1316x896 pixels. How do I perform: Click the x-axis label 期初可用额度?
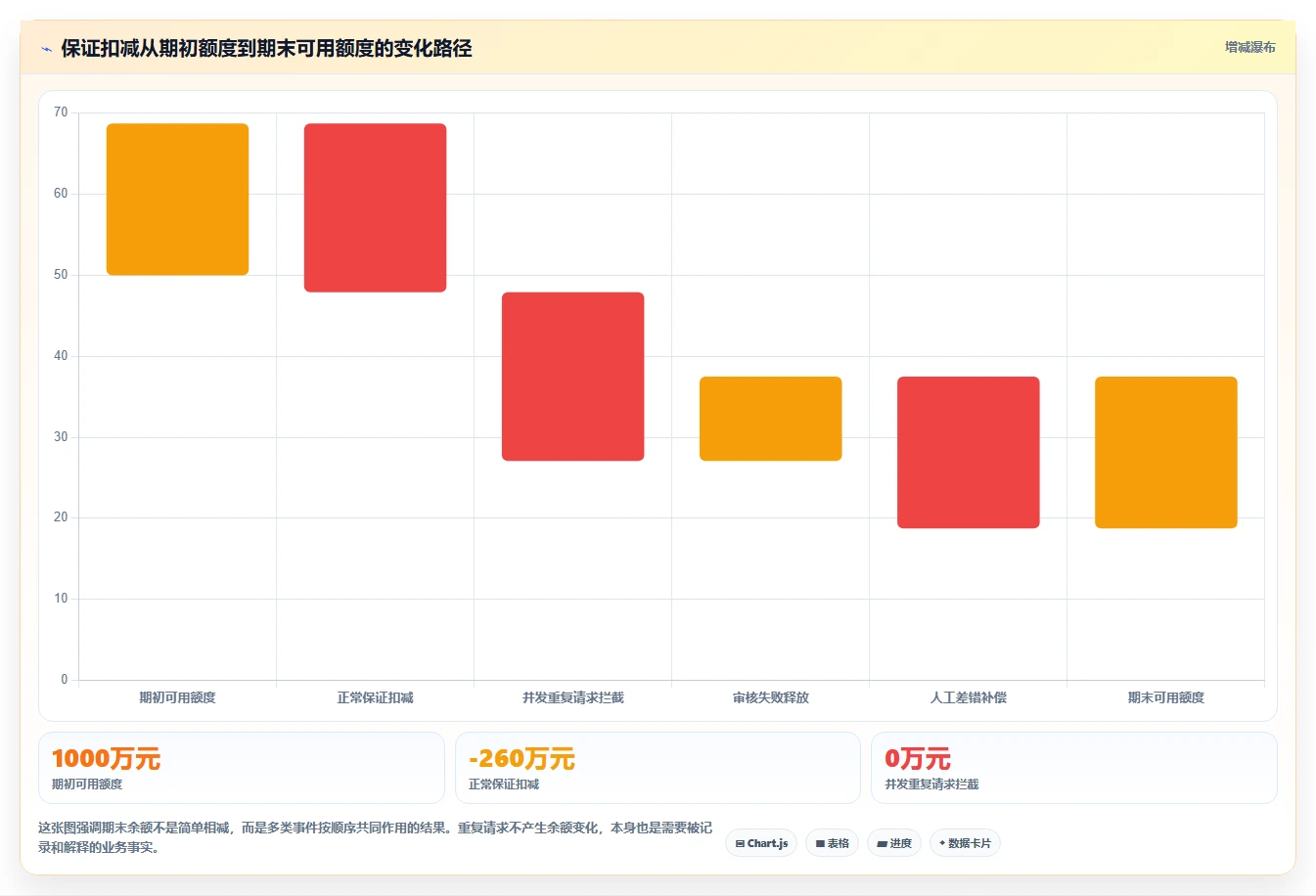click(177, 697)
